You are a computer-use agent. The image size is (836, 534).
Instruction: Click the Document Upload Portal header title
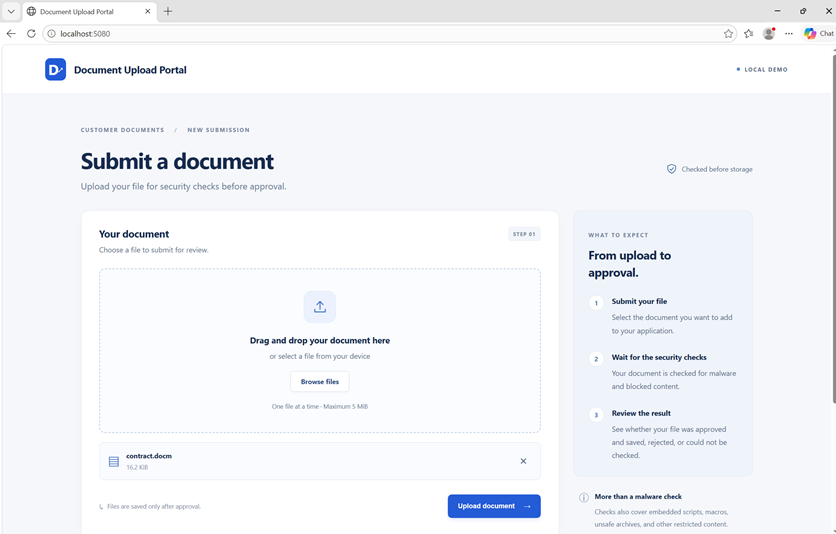(130, 70)
